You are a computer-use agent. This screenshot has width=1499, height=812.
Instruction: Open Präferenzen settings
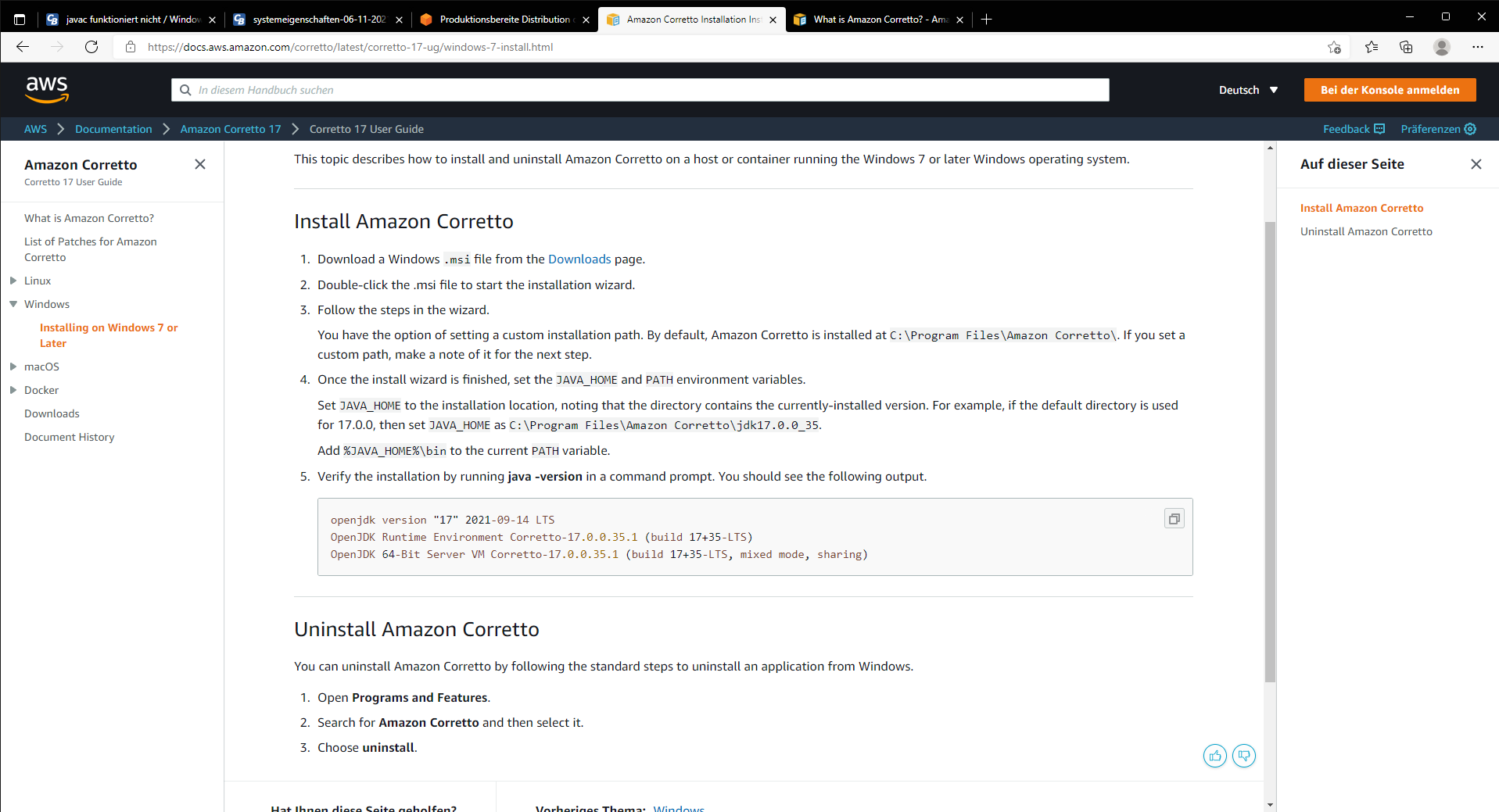[x=1438, y=129]
